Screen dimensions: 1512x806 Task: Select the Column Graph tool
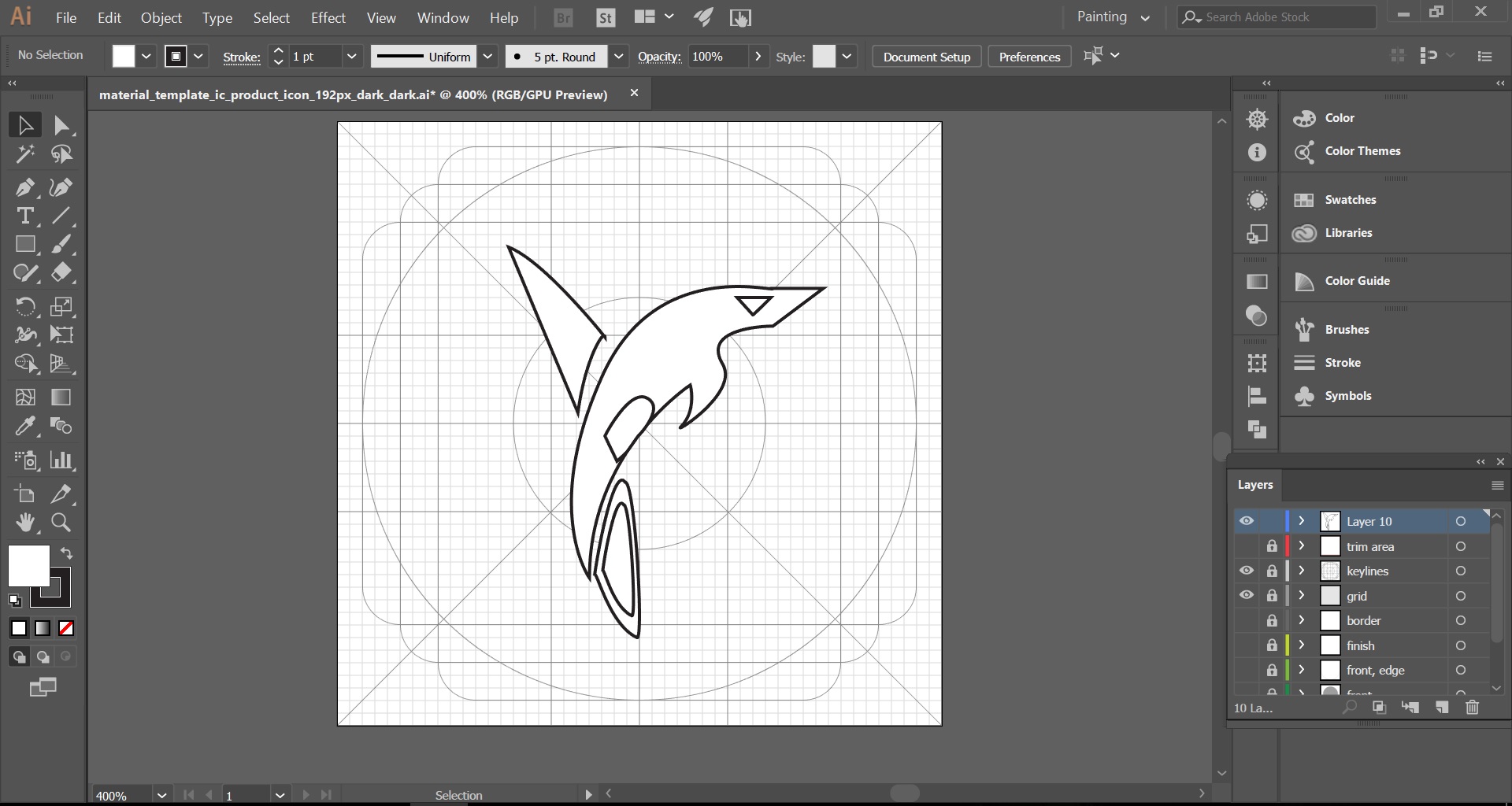click(61, 460)
